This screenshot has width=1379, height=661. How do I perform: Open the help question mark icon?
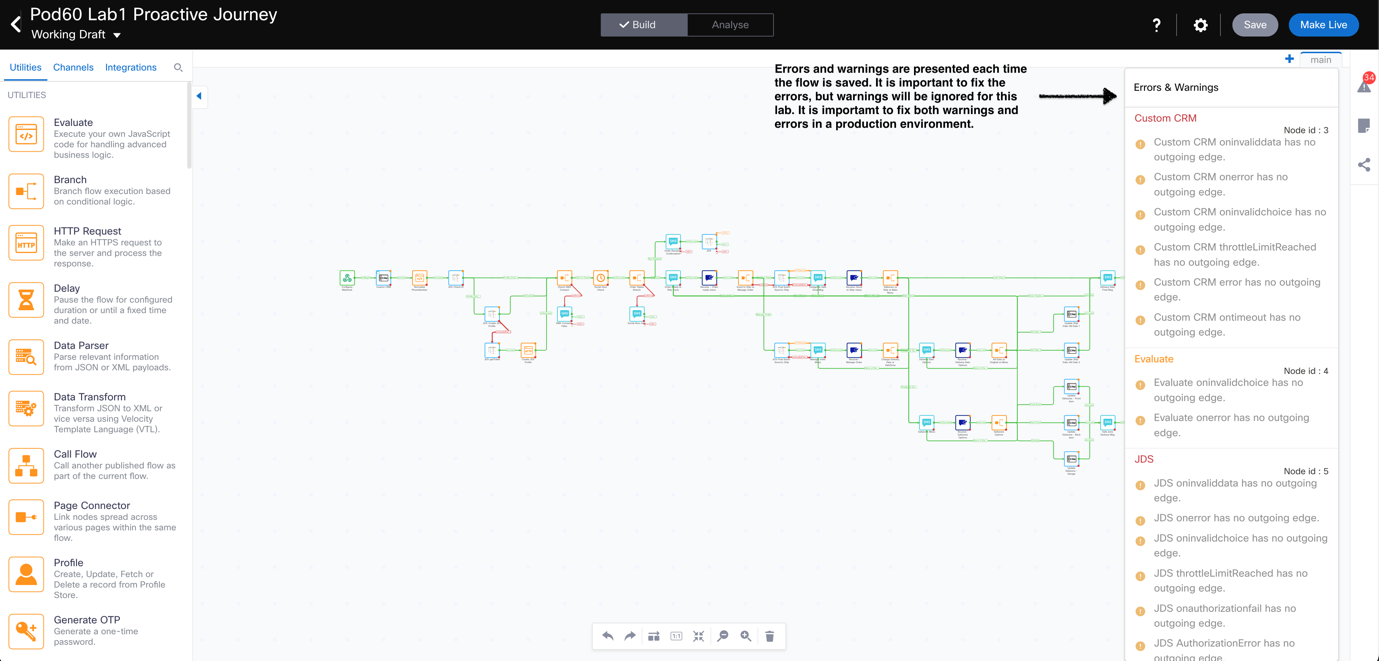click(1157, 25)
